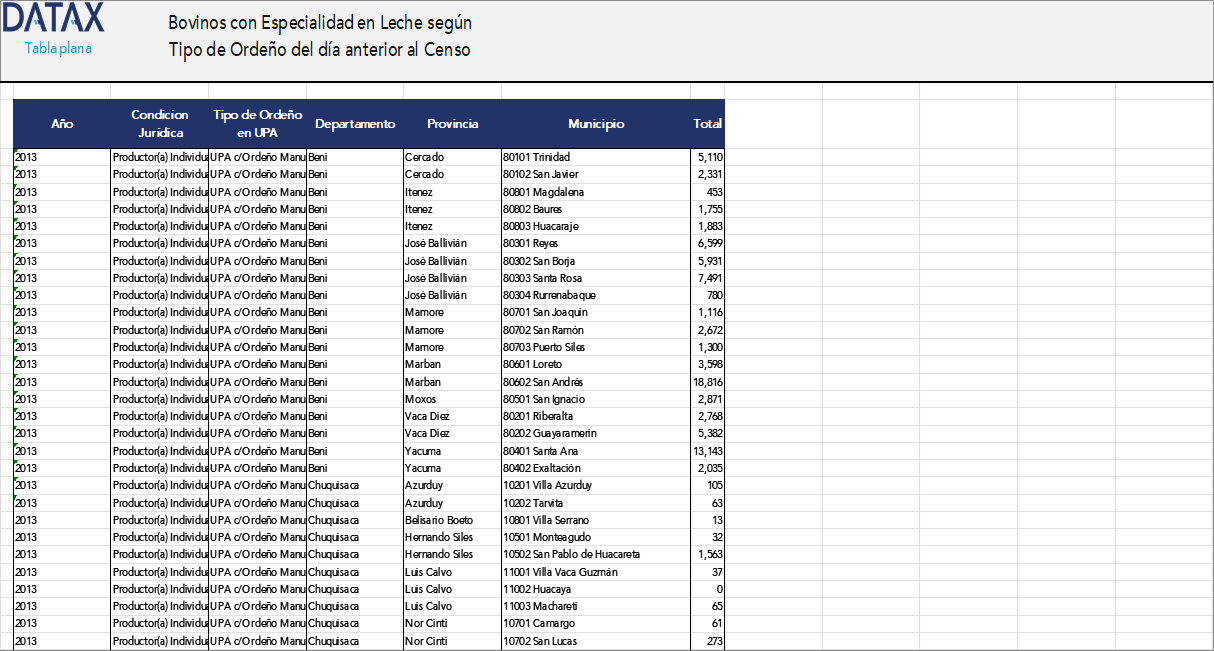Click the Condicion Juridica column header
Screen dimensions: 1214x651
[x=160, y=124]
